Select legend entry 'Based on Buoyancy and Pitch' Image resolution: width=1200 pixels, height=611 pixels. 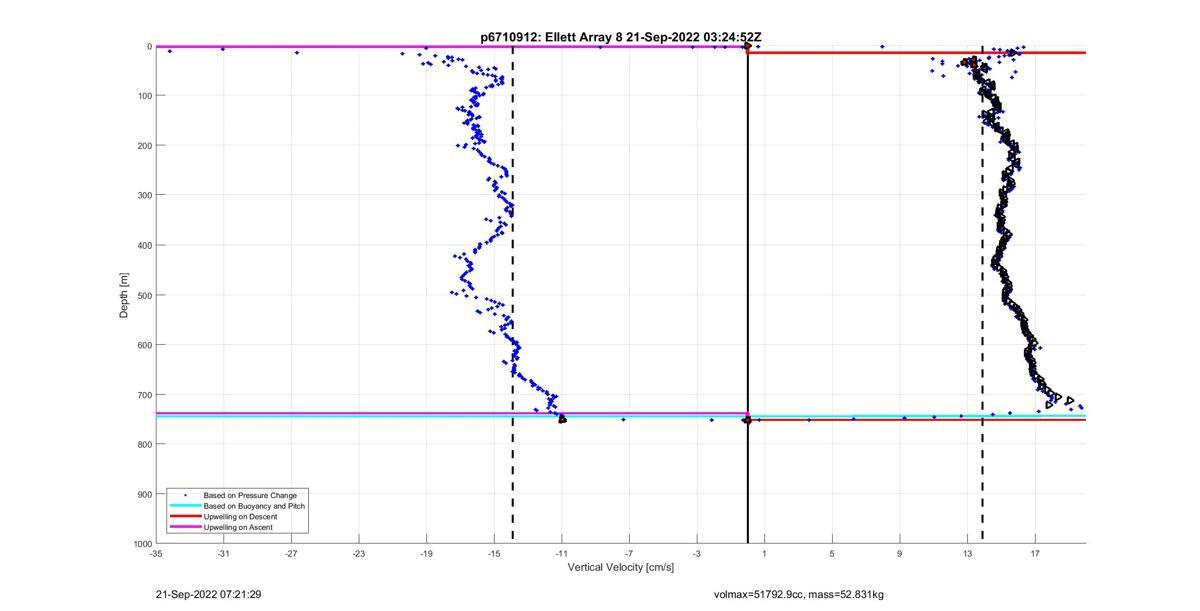coord(254,506)
